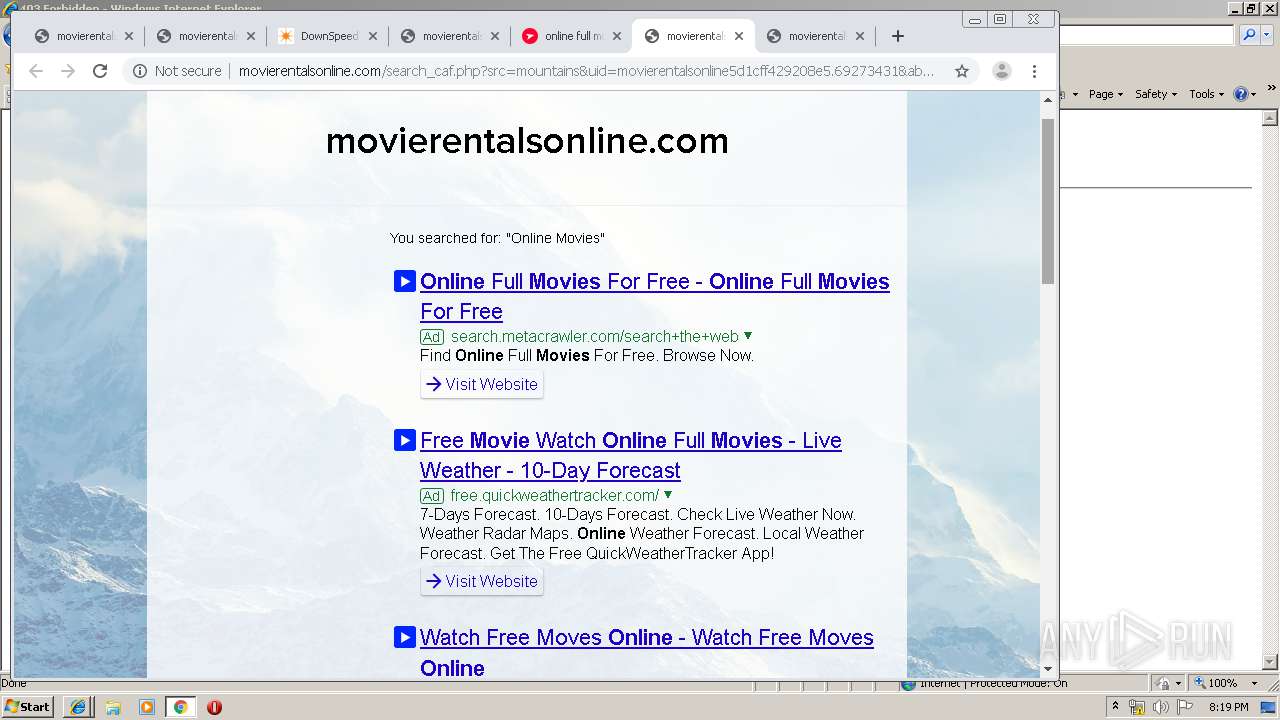This screenshot has height=720, width=1280.
Task: Open the network tray icon
Action: click(1137, 707)
